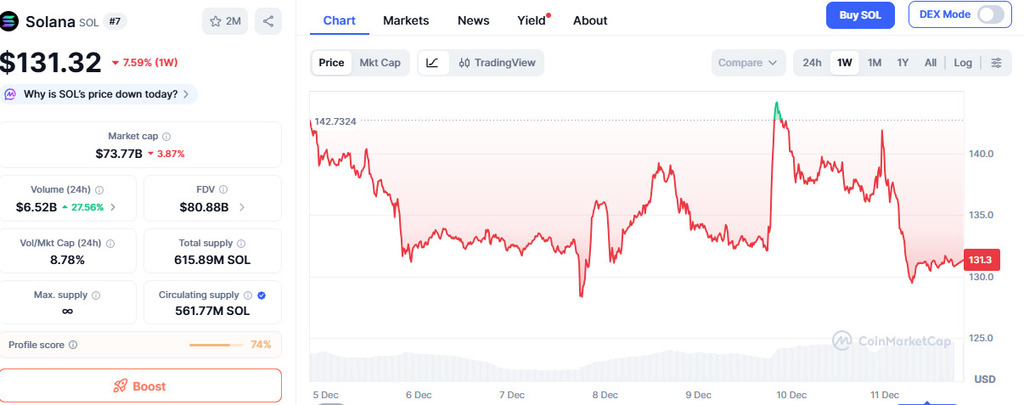
Task: Select the 1M time range
Action: (x=874, y=63)
